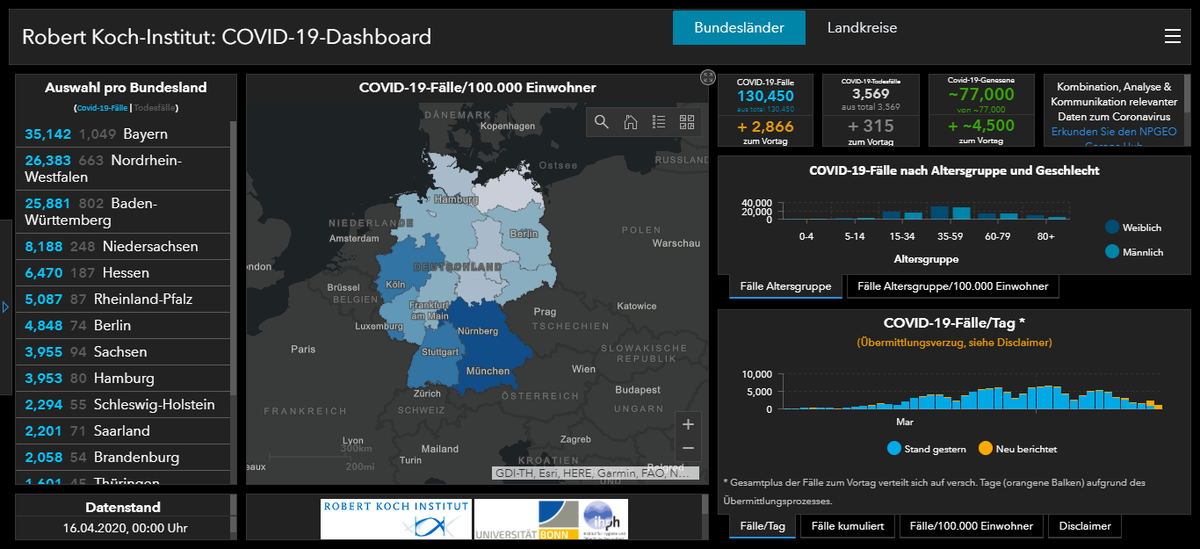The image size is (1200, 549).
Task: Click the map search magnifier icon
Action: 602,122
